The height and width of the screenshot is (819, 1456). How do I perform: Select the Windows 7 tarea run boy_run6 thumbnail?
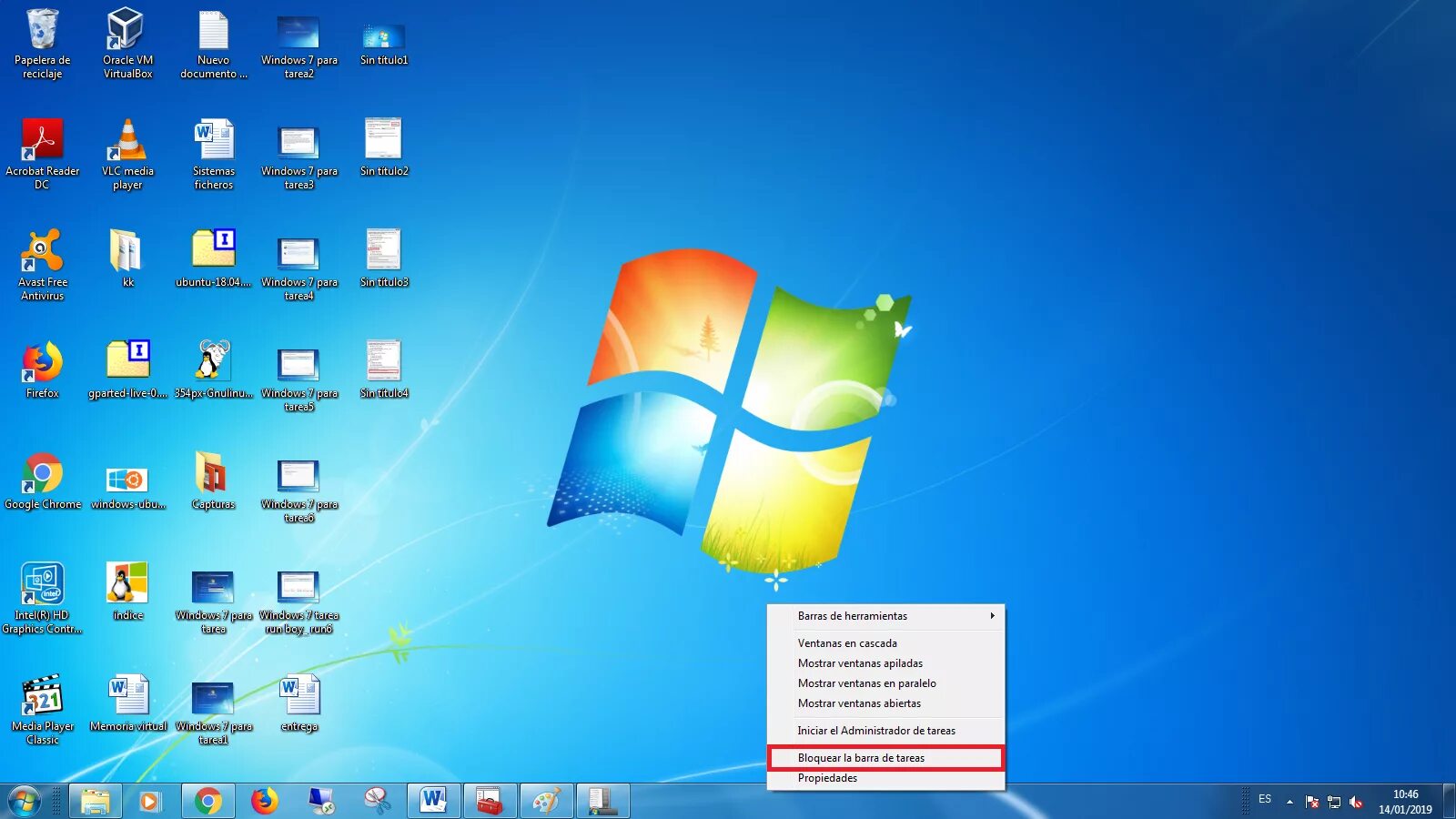tap(298, 588)
